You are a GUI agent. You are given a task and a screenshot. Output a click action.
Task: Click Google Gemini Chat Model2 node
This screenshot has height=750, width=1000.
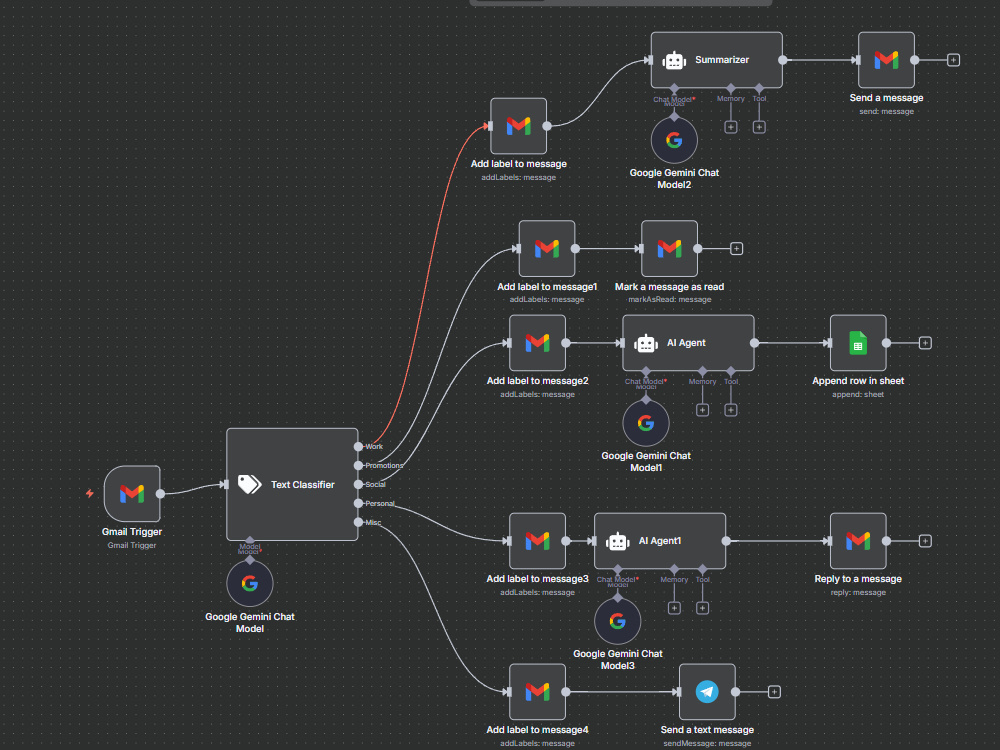point(674,140)
